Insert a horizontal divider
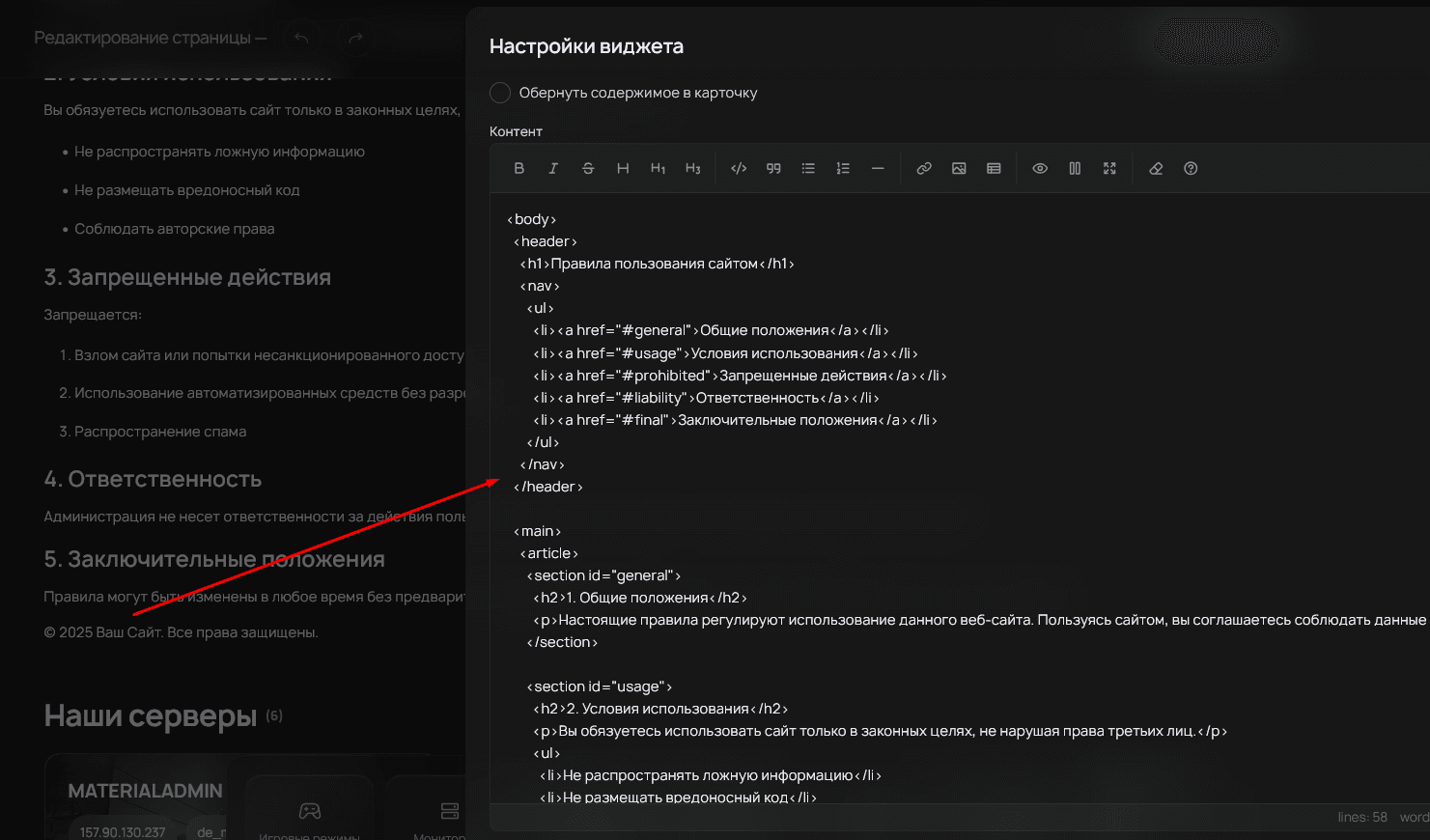 (878, 168)
